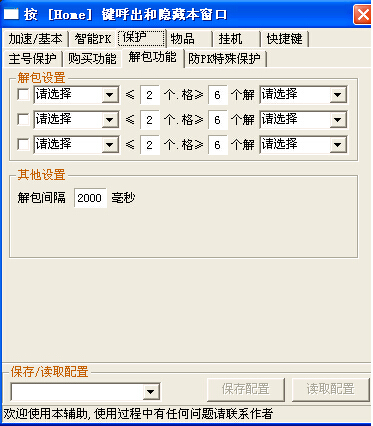Open the 智能PK tab
Viewport: 373px width, 426px height.
pyautogui.click(x=93, y=39)
